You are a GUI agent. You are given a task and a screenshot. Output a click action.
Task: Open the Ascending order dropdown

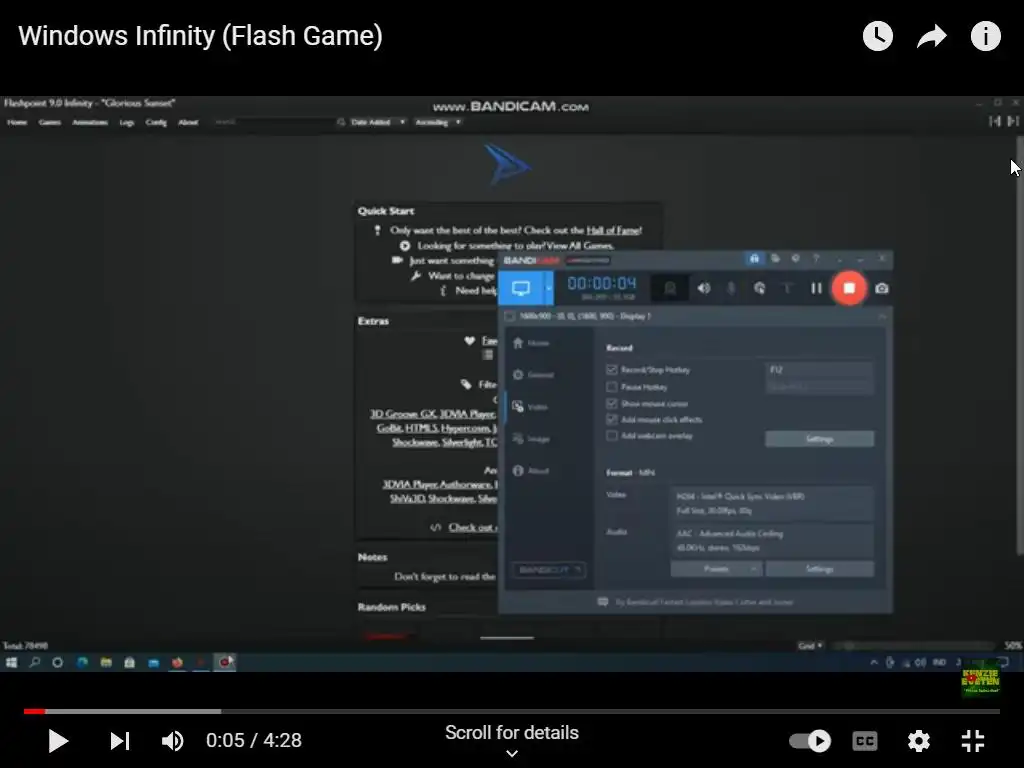(438, 122)
